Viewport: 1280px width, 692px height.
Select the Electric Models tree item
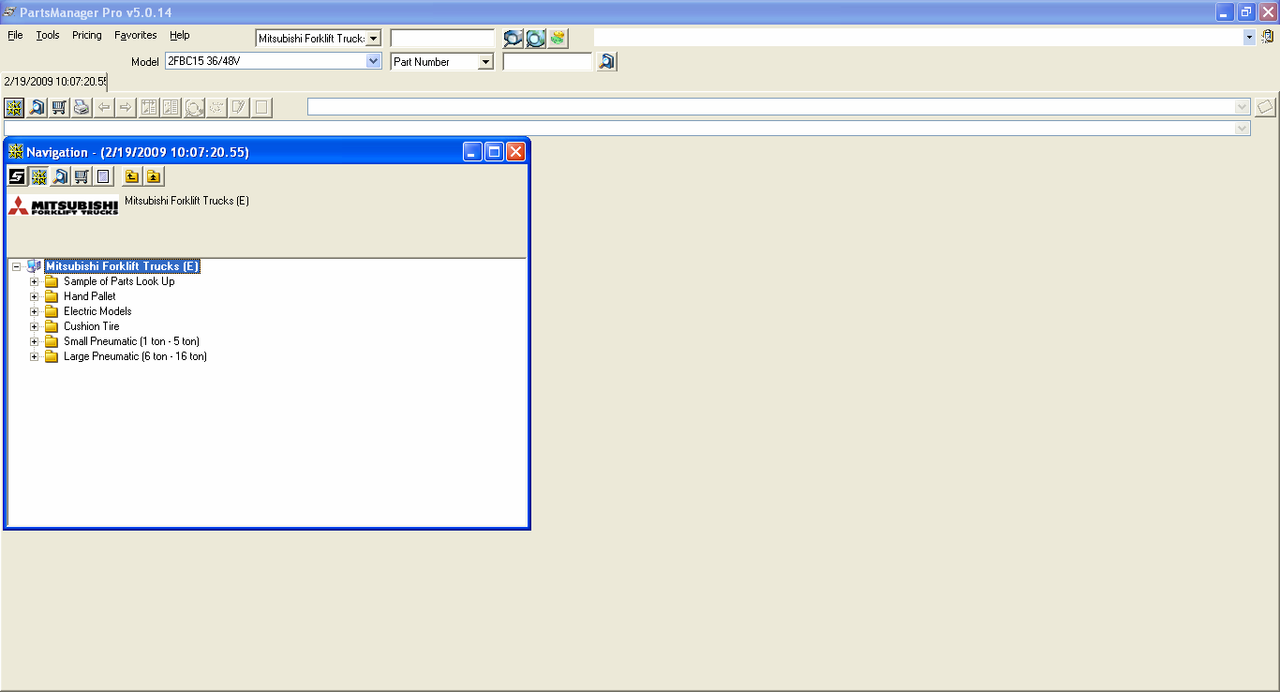98,312
